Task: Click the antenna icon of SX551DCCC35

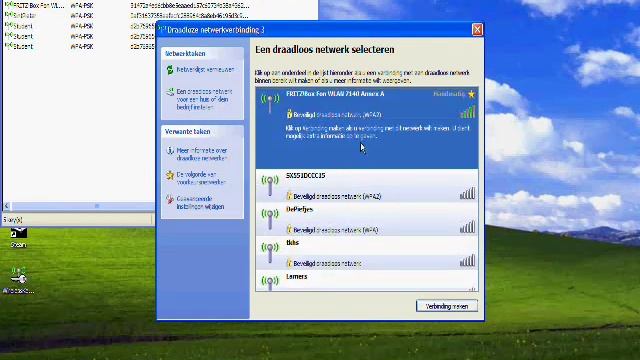Action: point(270,185)
